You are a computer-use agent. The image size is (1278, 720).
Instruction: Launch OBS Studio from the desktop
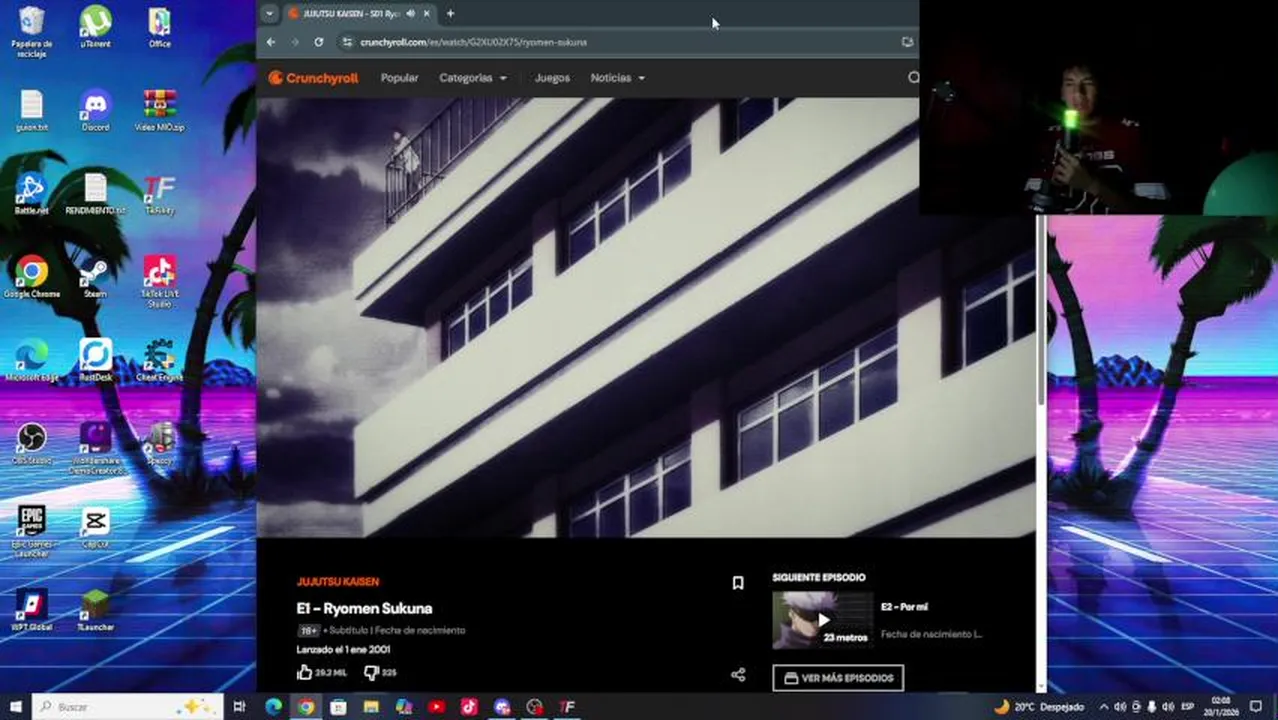click(x=32, y=444)
